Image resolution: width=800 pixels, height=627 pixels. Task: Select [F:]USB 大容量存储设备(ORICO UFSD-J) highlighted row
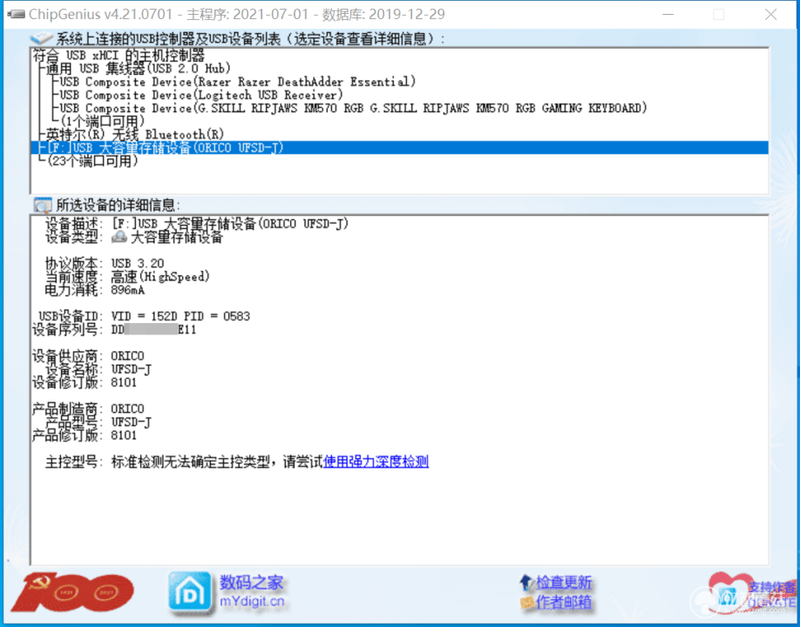(x=399, y=148)
